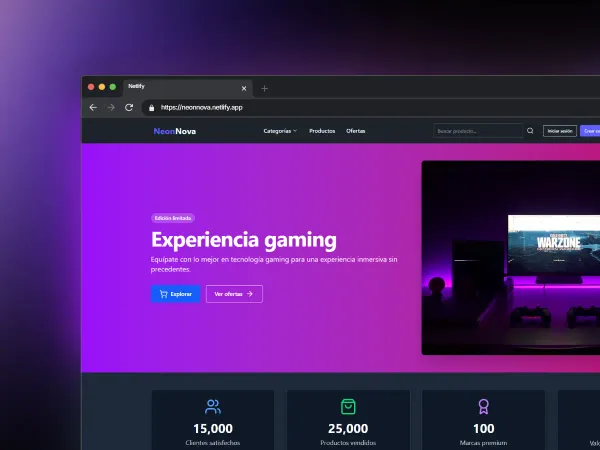This screenshot has height=450, width=600.
Task: Open a new browser tab with plus
Action: (264, 88)
